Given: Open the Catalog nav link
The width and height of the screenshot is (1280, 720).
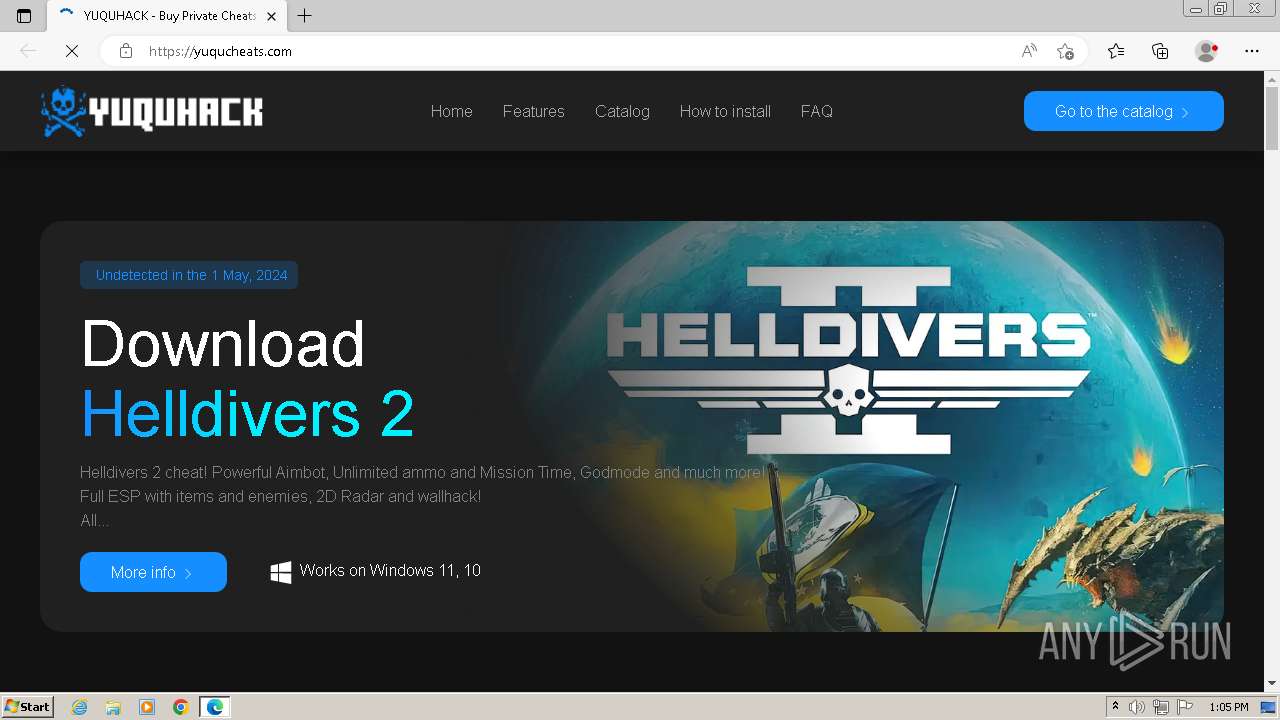Looking at the screenshot, I should click(622, 111).
